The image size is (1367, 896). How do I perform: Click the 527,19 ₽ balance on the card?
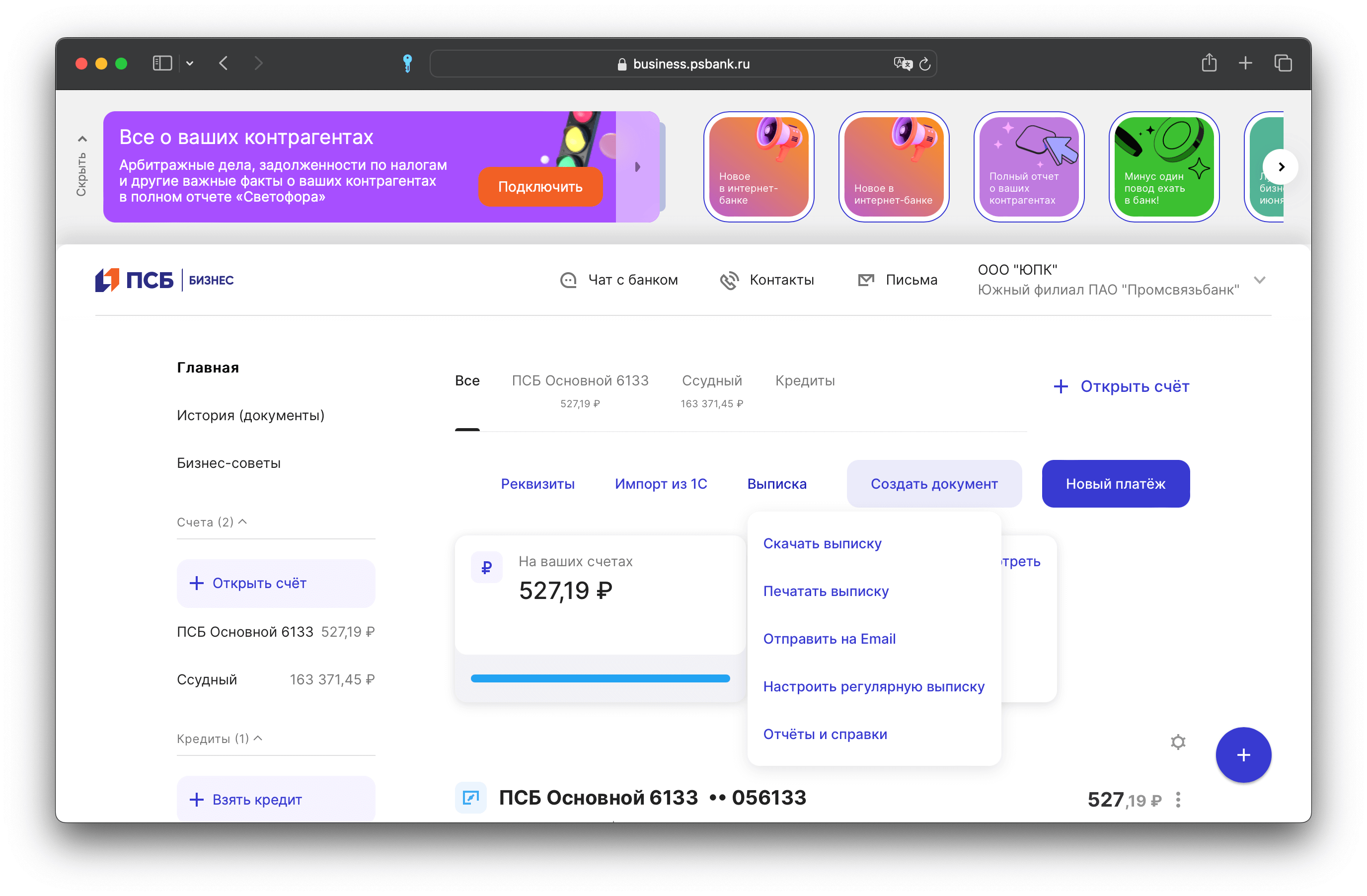[x=565, y=591]
